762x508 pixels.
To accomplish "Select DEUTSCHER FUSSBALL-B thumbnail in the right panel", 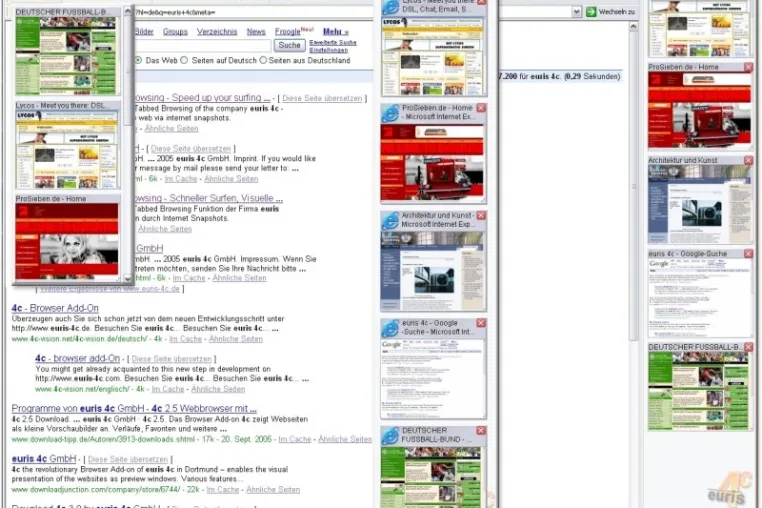I will point(700,391).
